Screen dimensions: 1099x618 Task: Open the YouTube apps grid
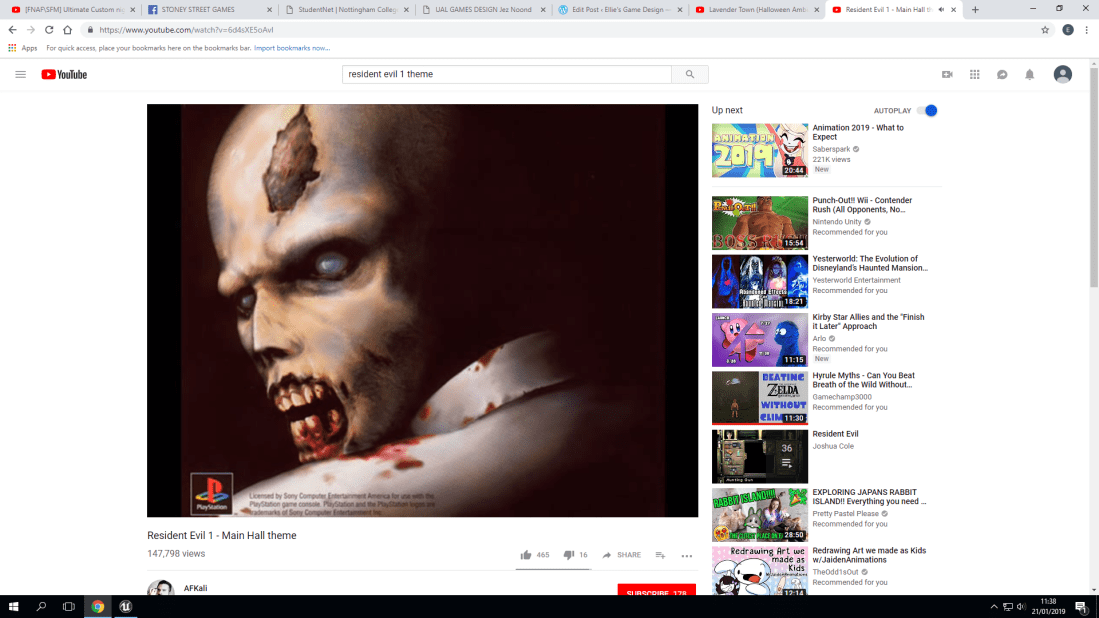pyautogui.click(x=974, y=75)
